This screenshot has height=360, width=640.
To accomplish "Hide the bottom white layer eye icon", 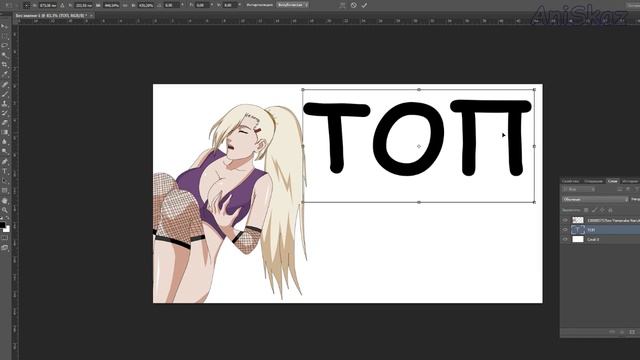I will (565, 240).
